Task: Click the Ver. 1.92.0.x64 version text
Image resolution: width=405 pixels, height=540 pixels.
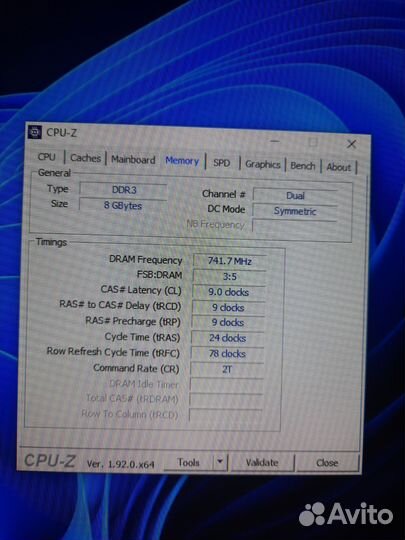Action: click(x=121, y=464)
